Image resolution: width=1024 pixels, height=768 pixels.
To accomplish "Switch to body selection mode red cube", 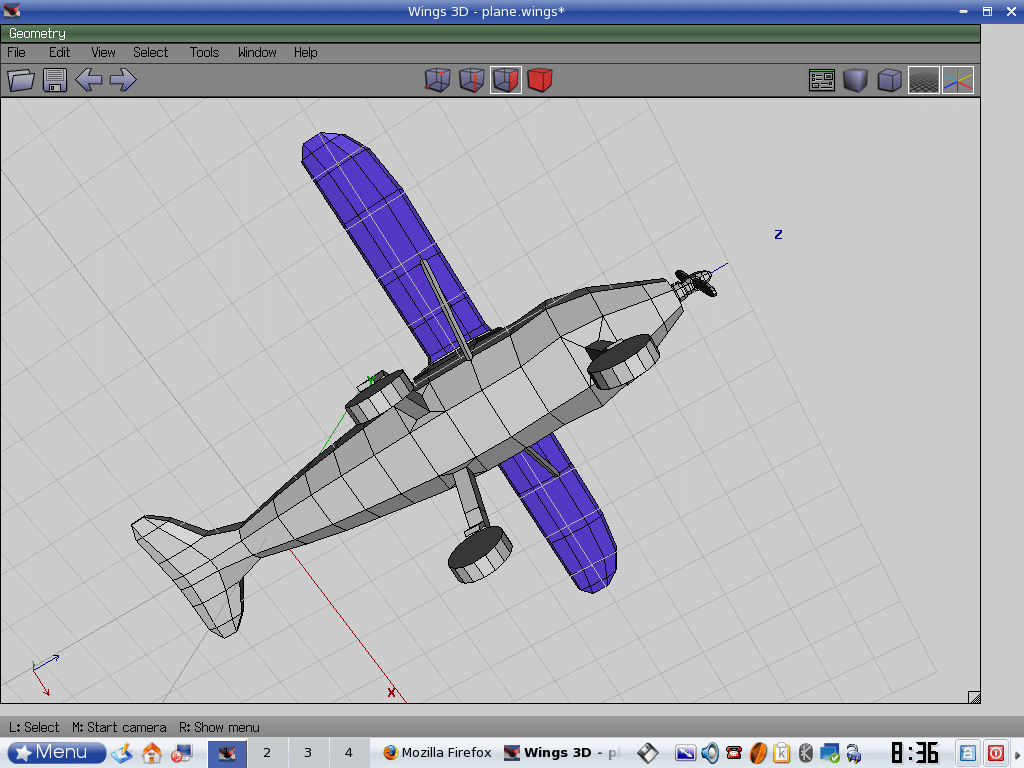I will pyautogui.click(x=540, y=80).
